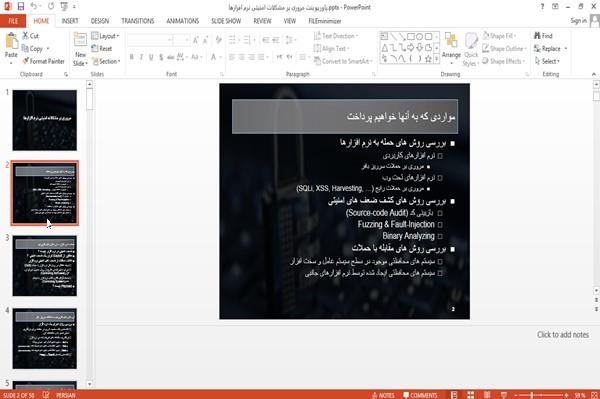Fit slide to current window icon
Screen dimensions: 600x399
[594, 395]
